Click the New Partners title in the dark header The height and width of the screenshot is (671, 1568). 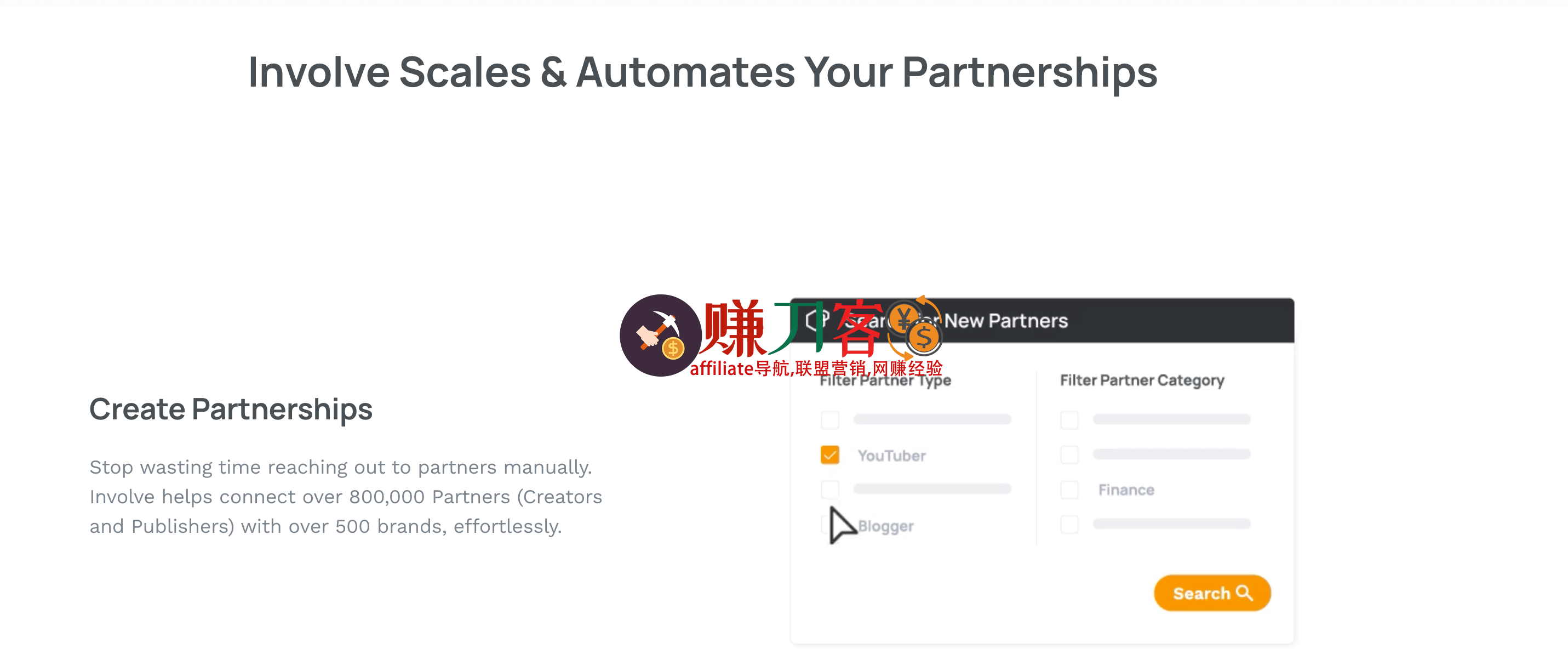click(1005, 321)
